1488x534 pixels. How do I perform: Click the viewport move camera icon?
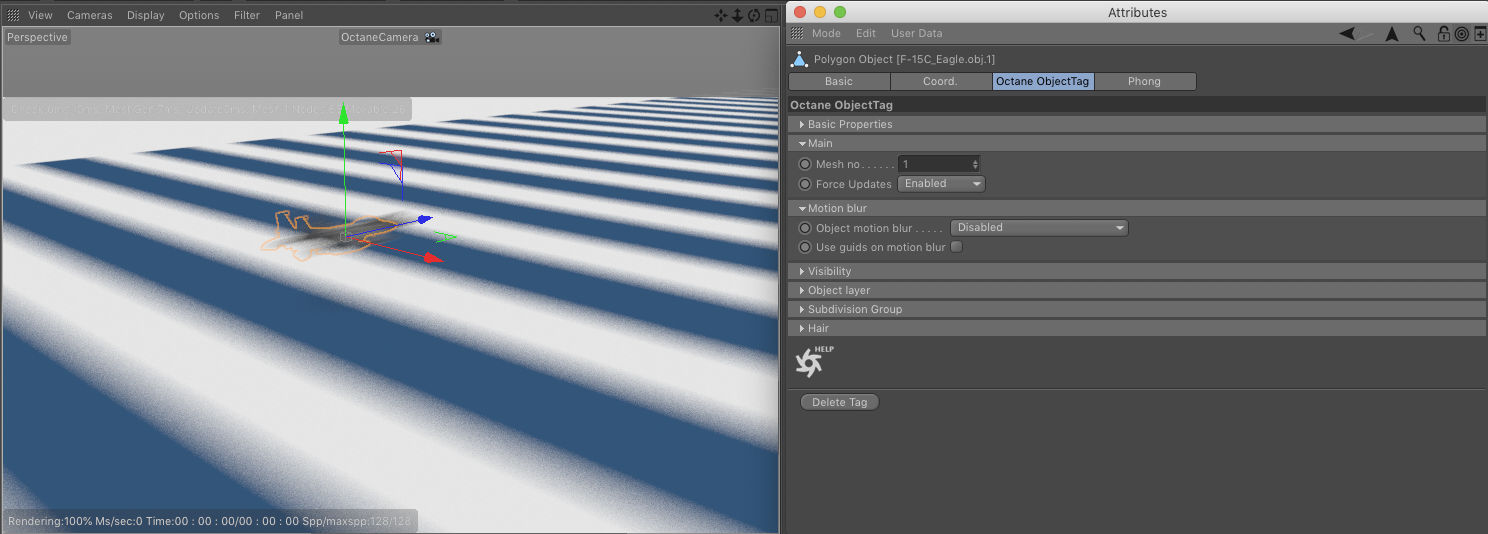point(722,15)
